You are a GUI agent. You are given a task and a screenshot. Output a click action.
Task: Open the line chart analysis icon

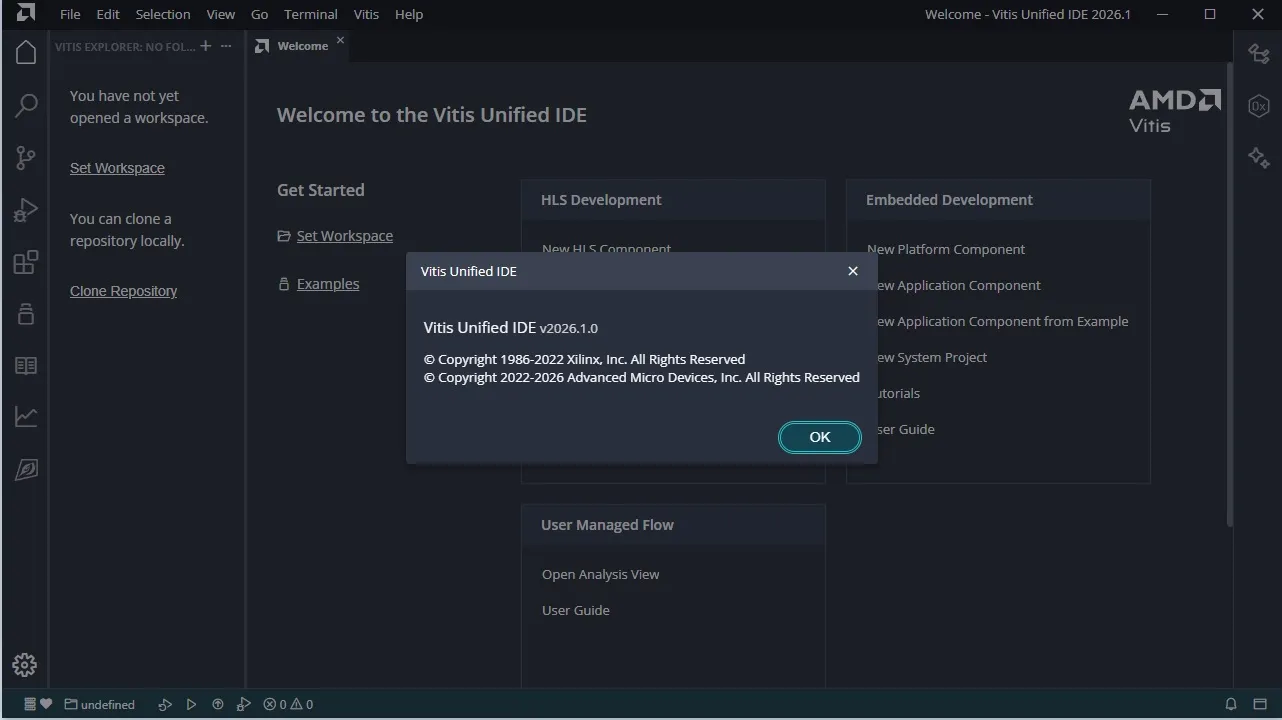point(26,417)
